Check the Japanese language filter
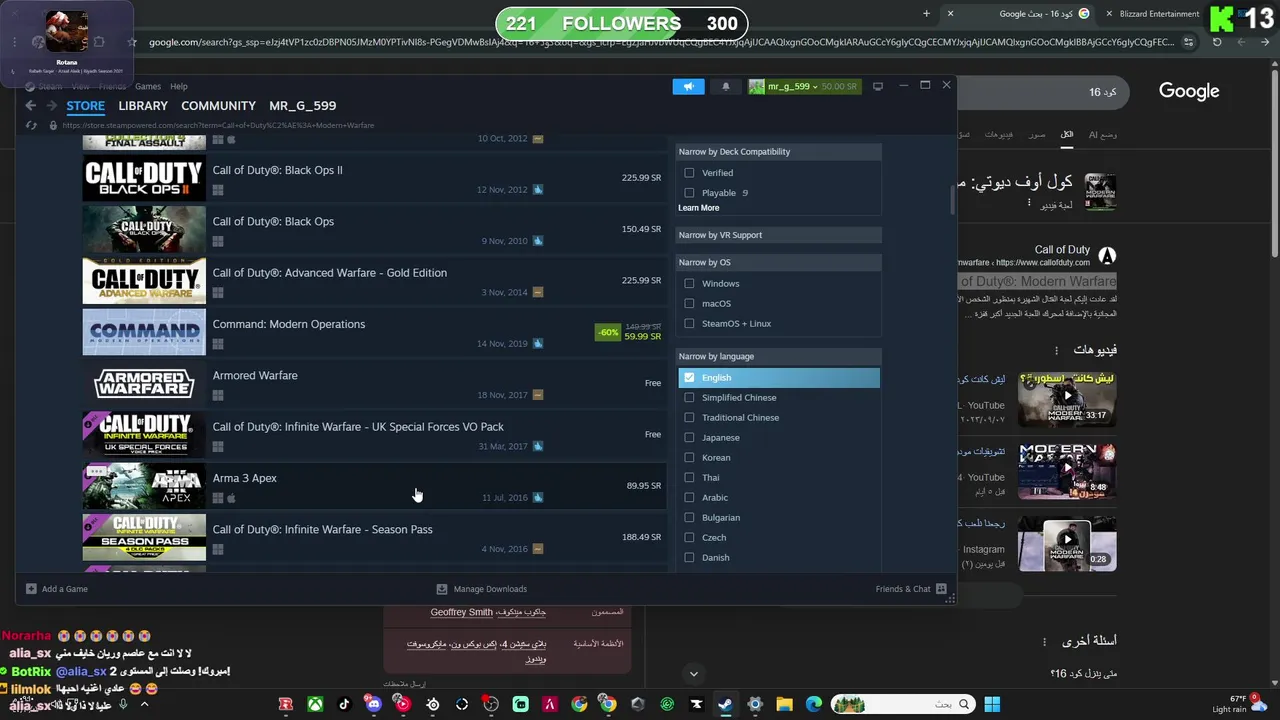Viewport: 1280px width, 720px height. tap(689, 437)
